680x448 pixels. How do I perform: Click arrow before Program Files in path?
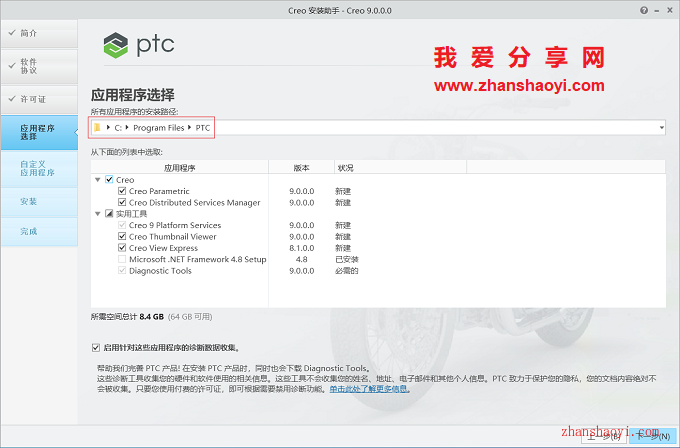coord(127,127)
